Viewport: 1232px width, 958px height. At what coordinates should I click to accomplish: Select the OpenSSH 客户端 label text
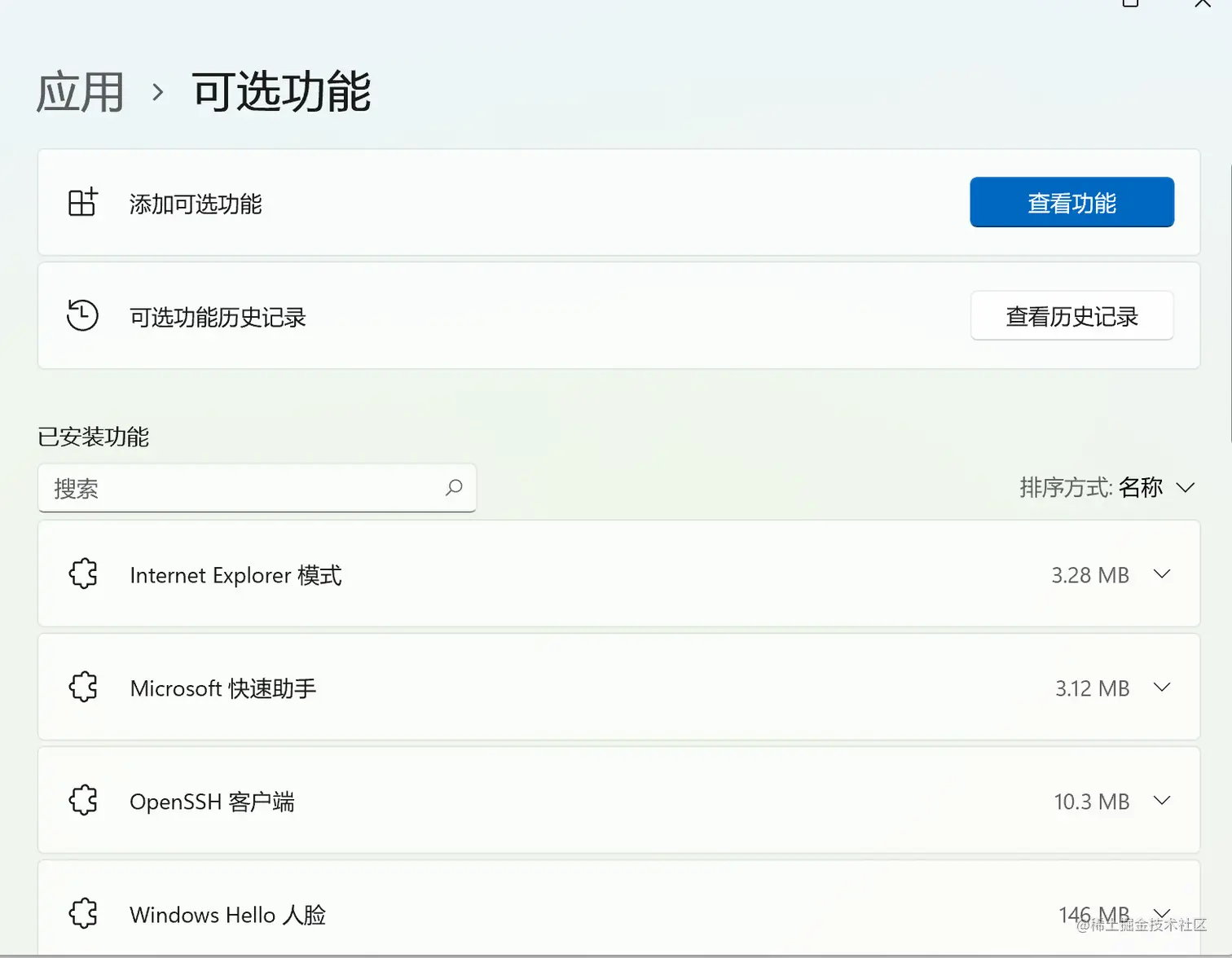[212, 802]
